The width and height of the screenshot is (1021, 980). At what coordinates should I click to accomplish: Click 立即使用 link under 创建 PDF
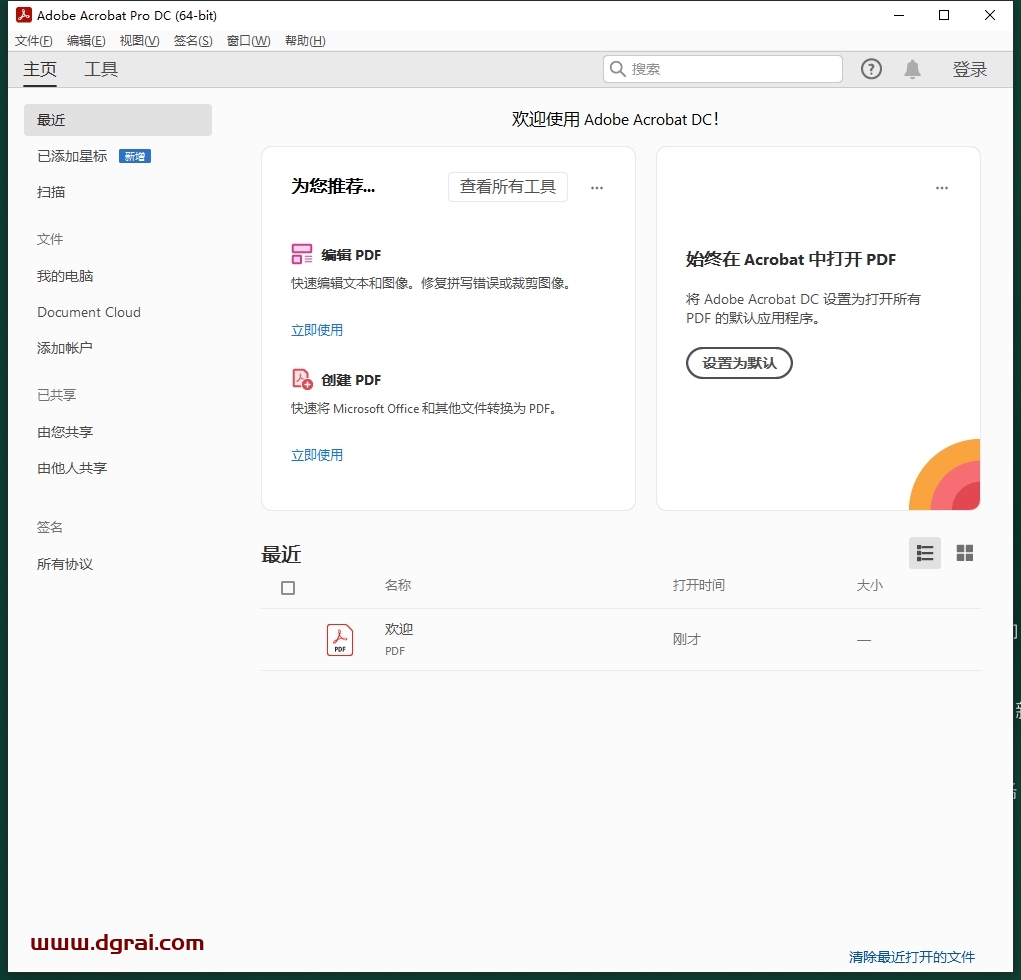coord(316,455)
